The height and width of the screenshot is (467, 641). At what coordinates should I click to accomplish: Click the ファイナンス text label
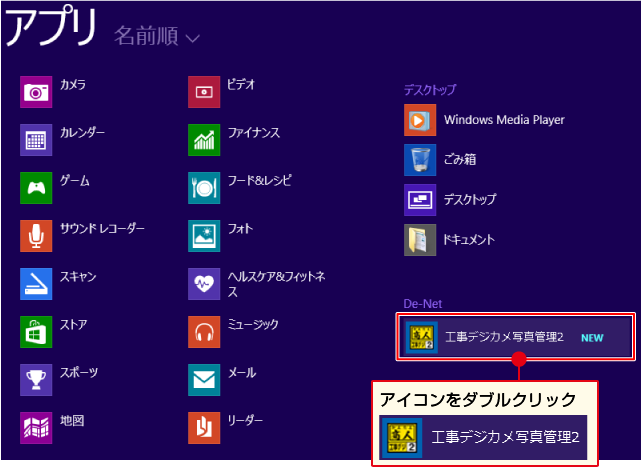tap(254, 132)
